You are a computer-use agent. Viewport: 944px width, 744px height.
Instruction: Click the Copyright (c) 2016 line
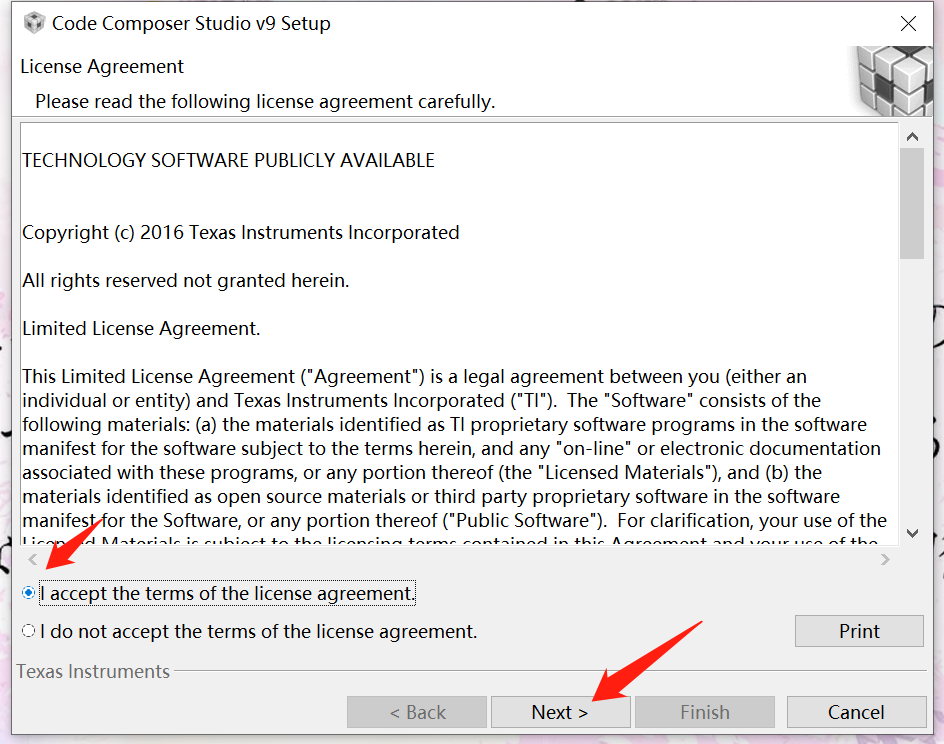(241, 232)
